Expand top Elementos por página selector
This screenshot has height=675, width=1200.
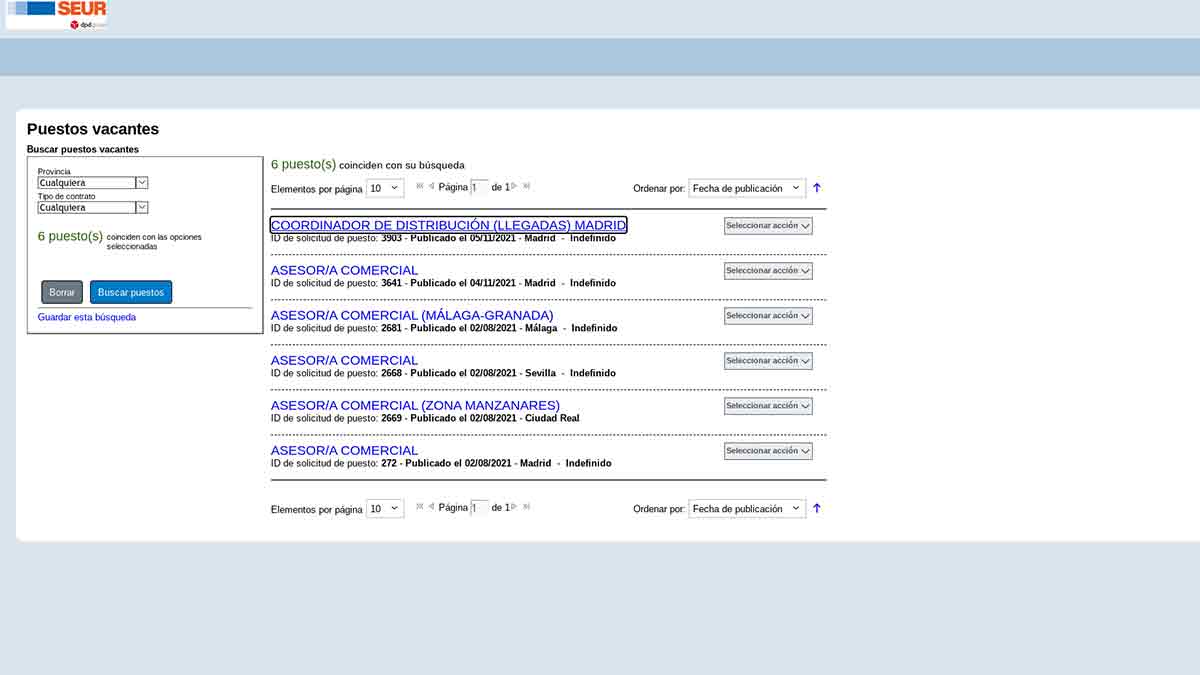coord(385,188)
